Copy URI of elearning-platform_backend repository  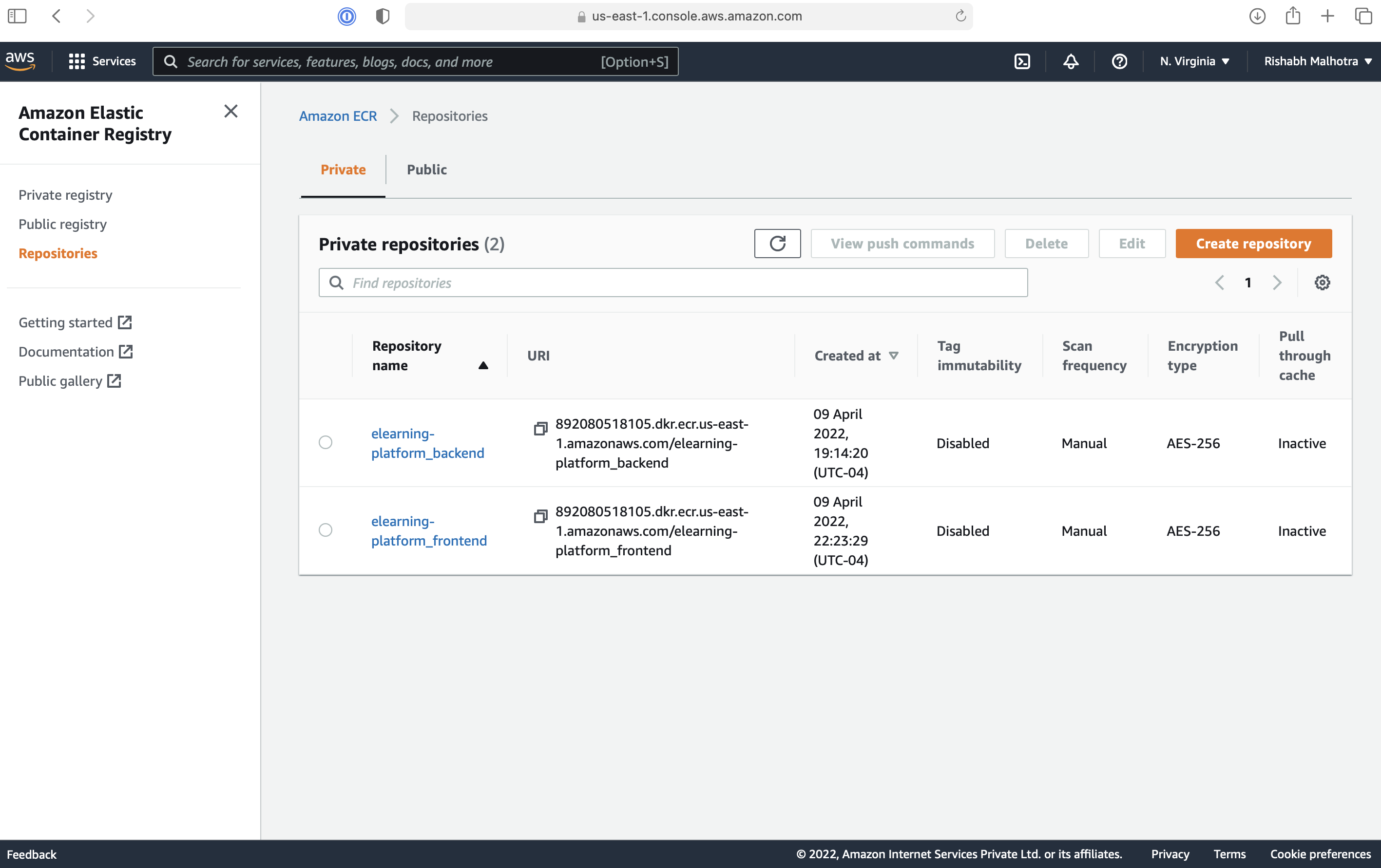(x=539, y=429)
